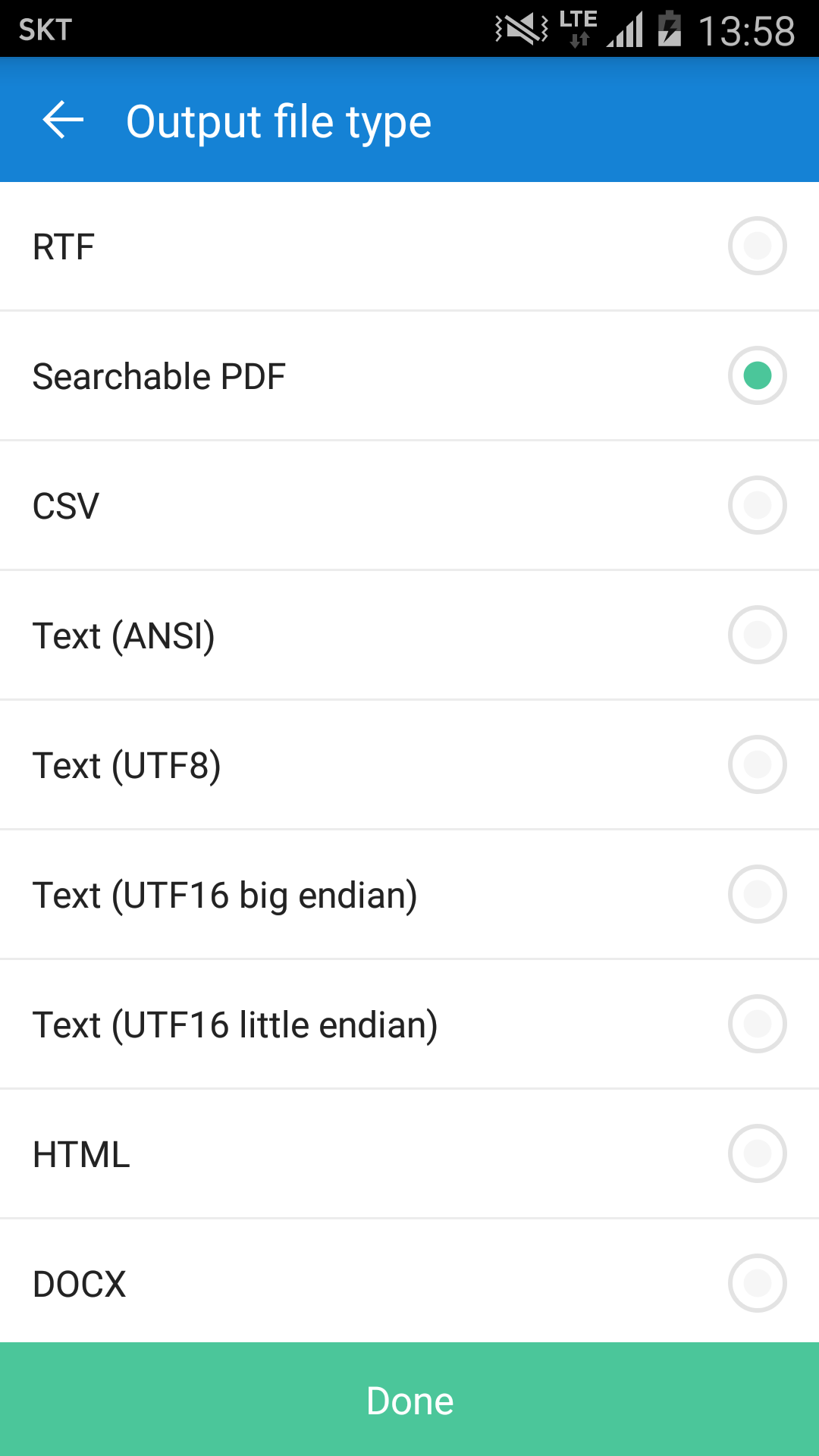
Task: Tap the vibrate mode status icon
Action: [x=522, y=30]
